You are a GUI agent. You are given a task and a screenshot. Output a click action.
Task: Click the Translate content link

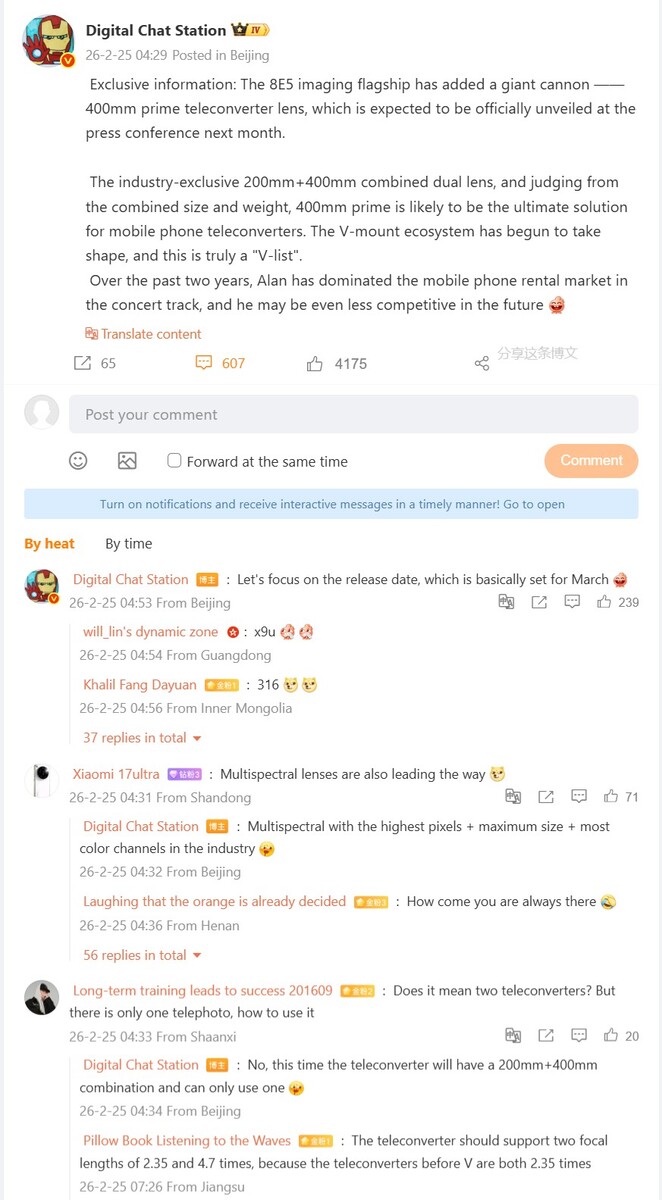coord(144,334)
